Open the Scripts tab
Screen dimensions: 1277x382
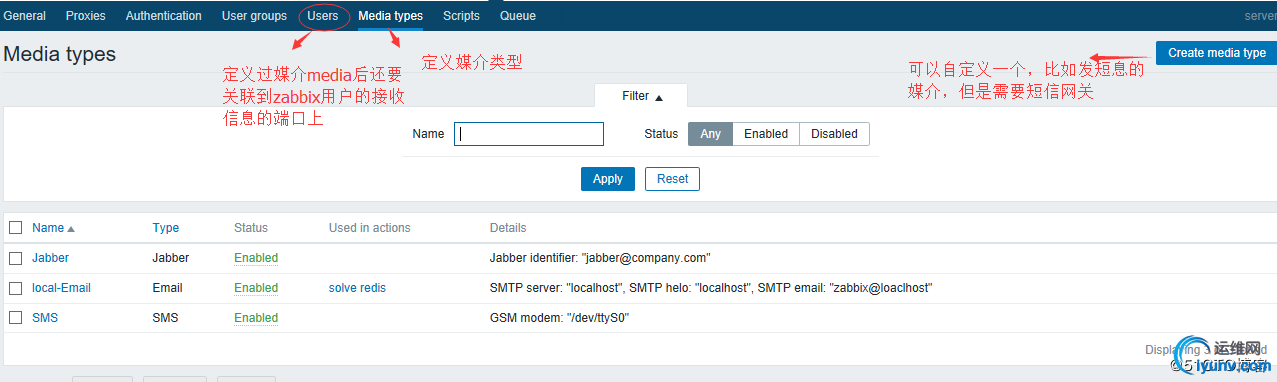[x=461, y=16]
